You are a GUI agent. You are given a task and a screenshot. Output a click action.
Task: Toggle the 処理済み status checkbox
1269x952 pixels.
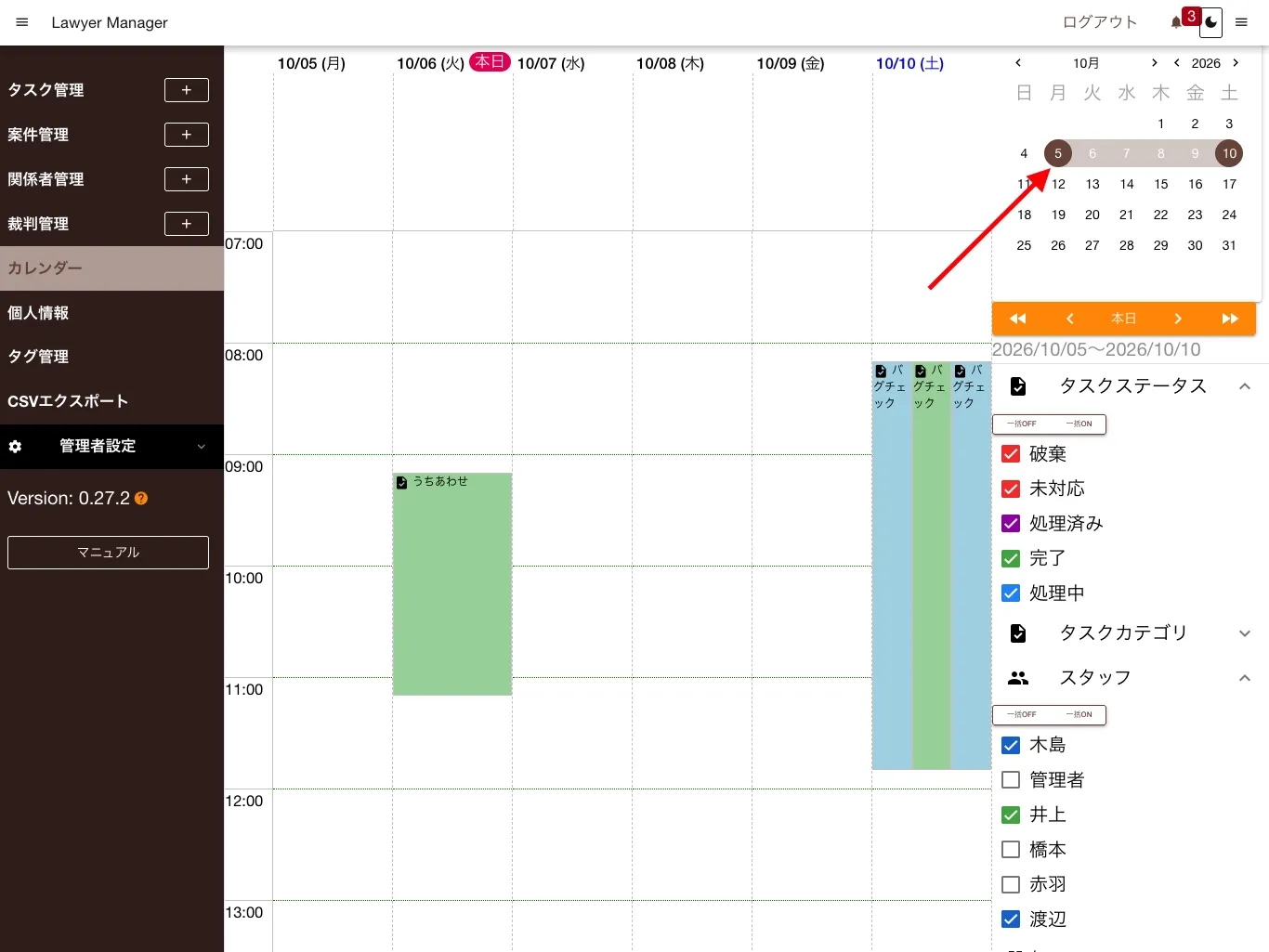[1011, 524]
